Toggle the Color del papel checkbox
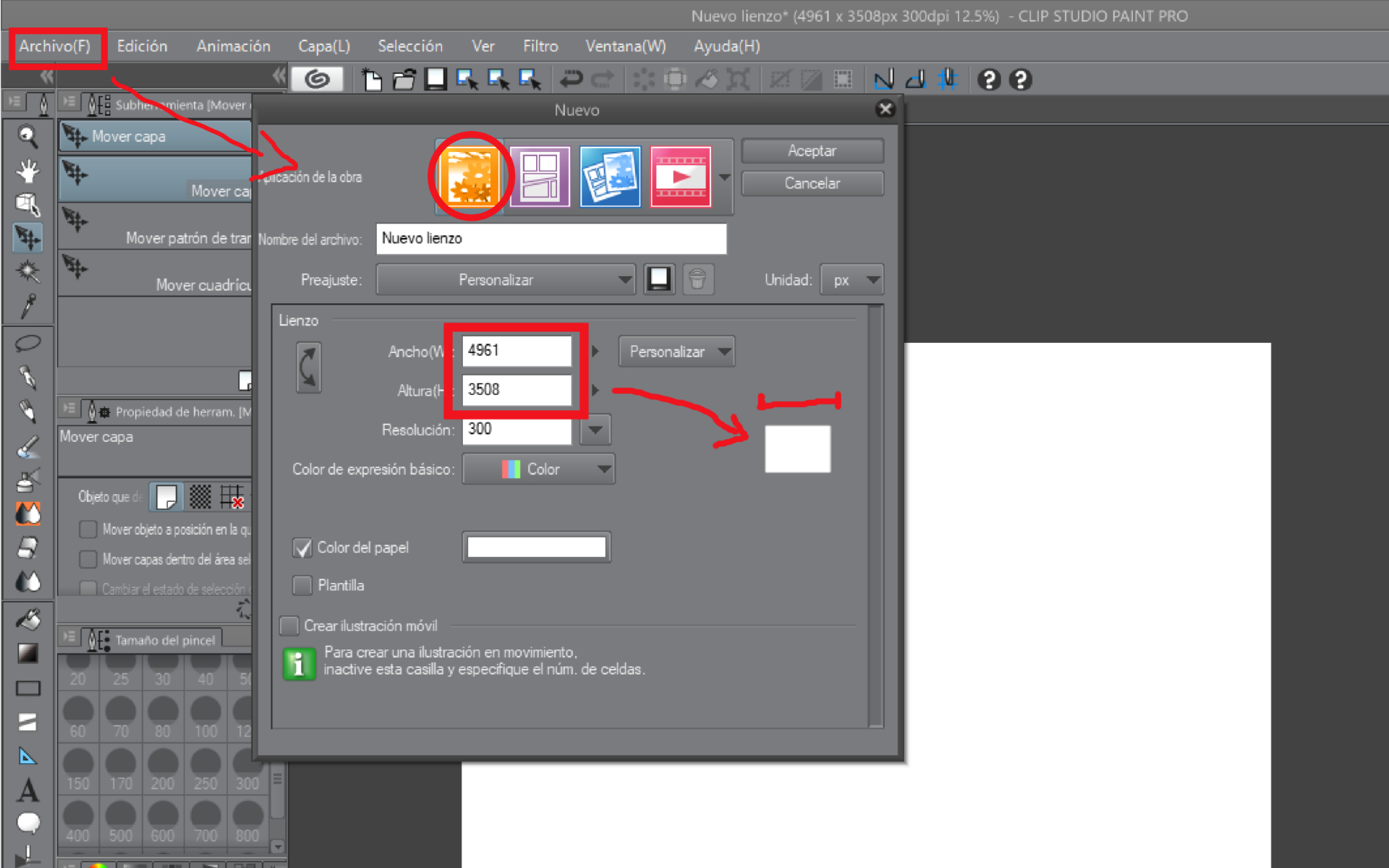This screenshot has width=1389, height=868. coord(302,548)
